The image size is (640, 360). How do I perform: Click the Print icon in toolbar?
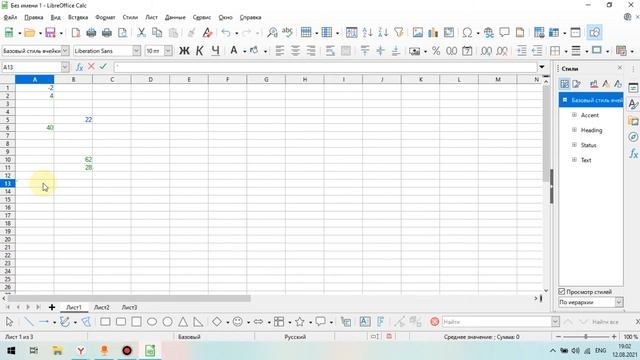coord(107,33)
